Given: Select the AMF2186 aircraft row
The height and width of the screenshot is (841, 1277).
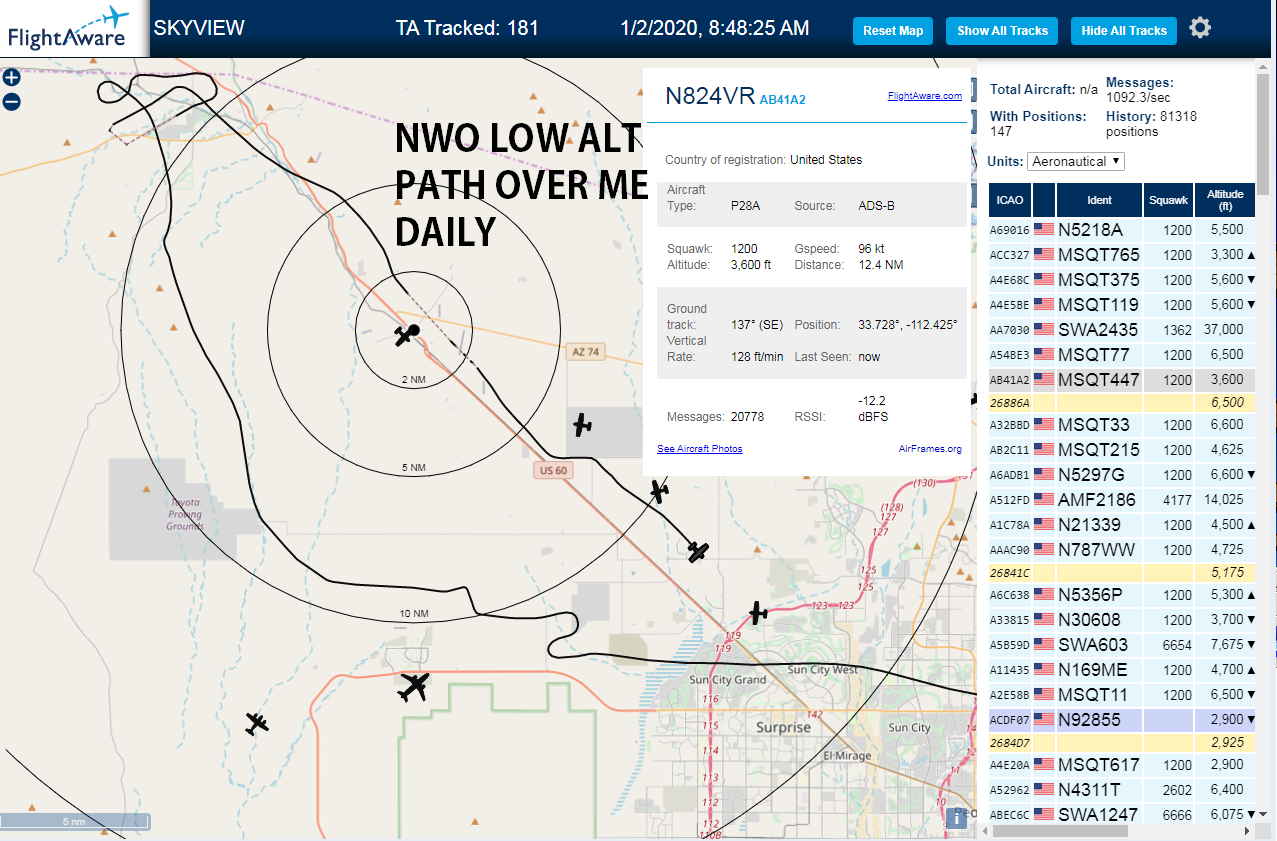Looking at the screenshot, I should click(x=1121, y=500).
